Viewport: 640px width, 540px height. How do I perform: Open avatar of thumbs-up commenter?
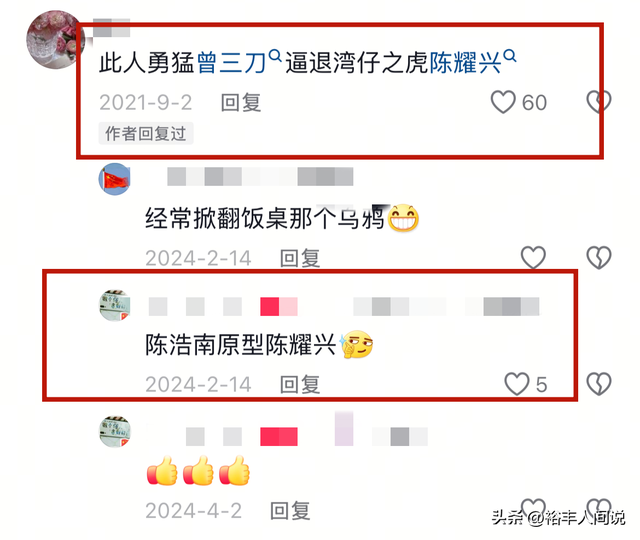(115, 431)
